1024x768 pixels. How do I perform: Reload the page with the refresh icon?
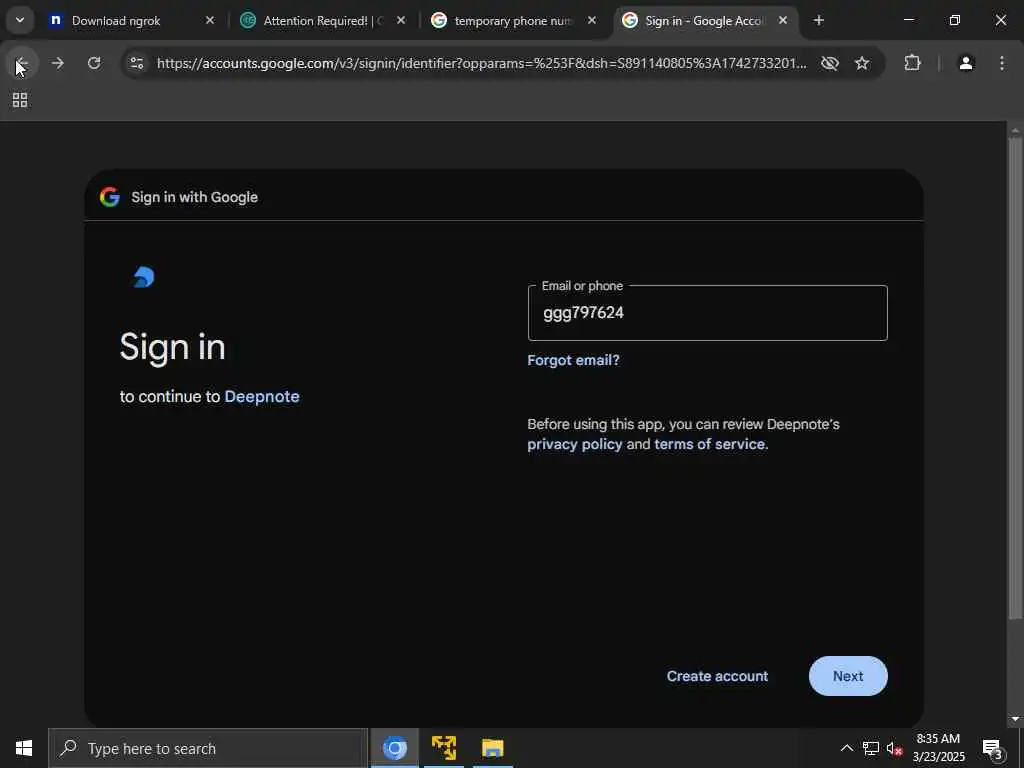[x=94, y=63]
